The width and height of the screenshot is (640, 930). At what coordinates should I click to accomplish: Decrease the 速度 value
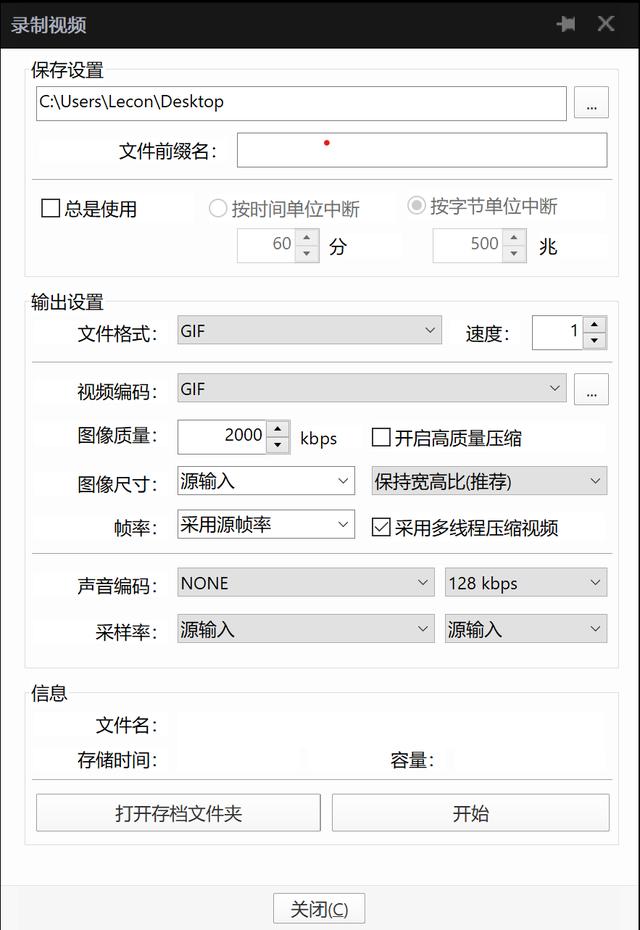(x=594, y=340)
